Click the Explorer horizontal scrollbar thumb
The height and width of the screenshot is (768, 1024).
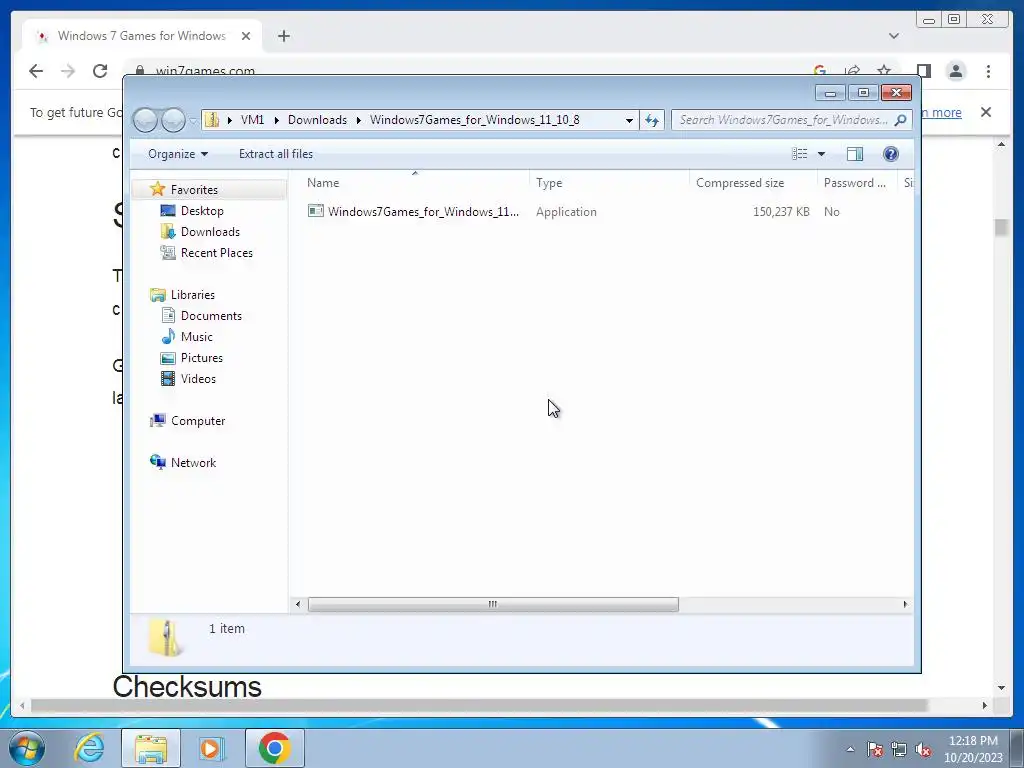pyautogui.click(x=493, y=604)
